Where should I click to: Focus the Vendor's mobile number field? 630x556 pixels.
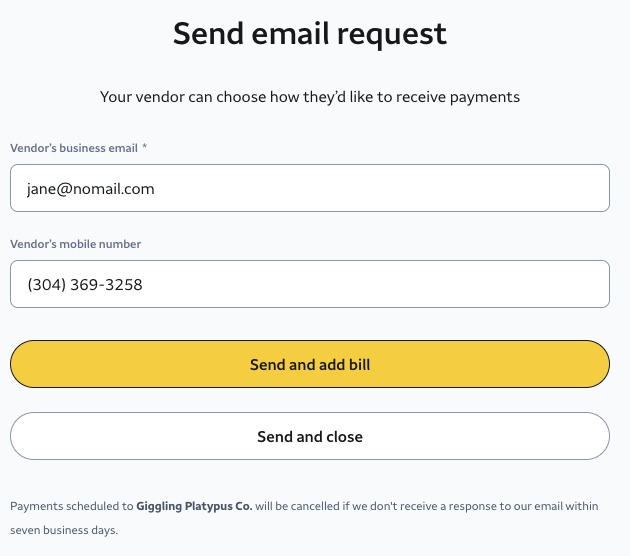400,284
